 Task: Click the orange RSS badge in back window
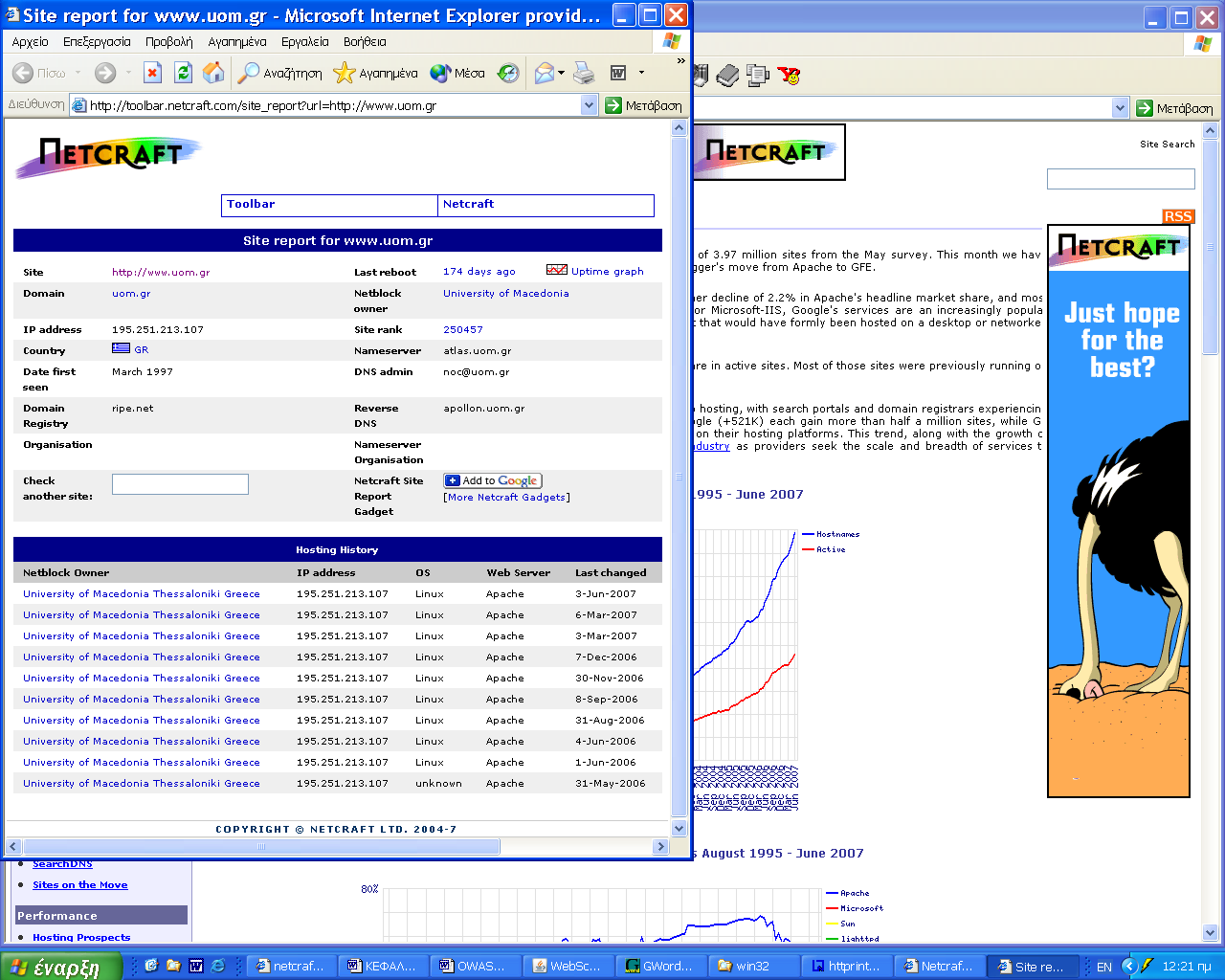(1178, 216)
